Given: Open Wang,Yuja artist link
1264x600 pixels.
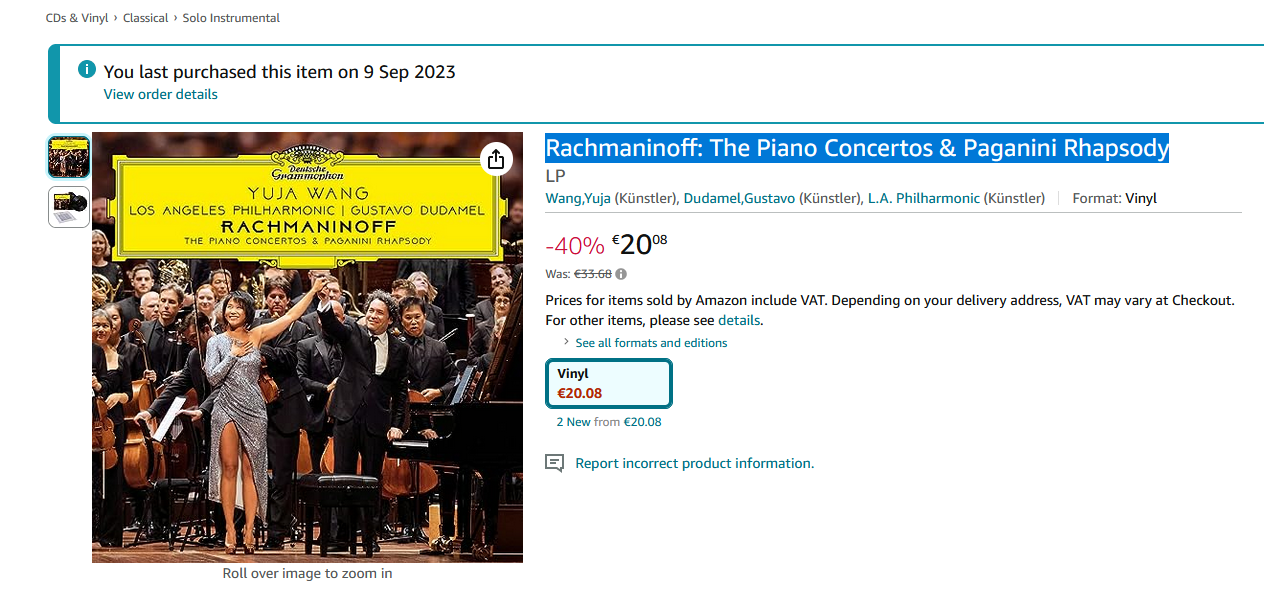Looking at the screenshot, I should [578, 198].
